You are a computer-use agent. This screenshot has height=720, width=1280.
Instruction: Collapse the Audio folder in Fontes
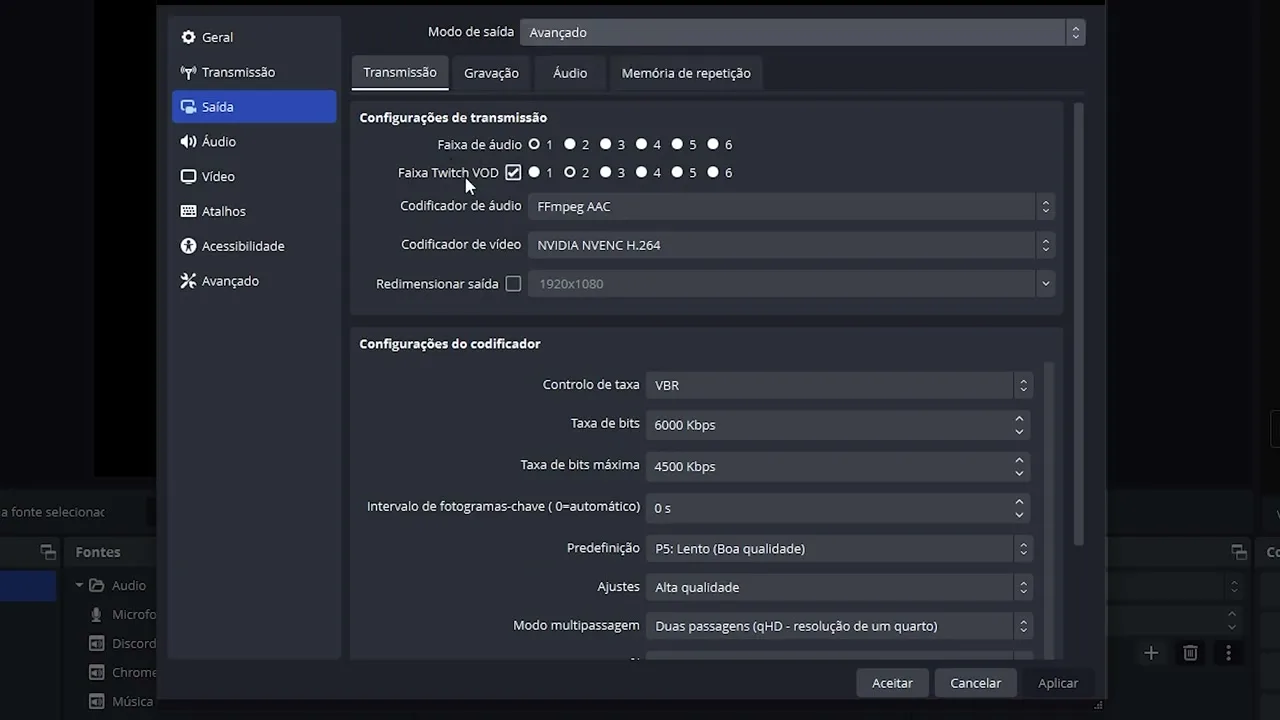point(79,585)
